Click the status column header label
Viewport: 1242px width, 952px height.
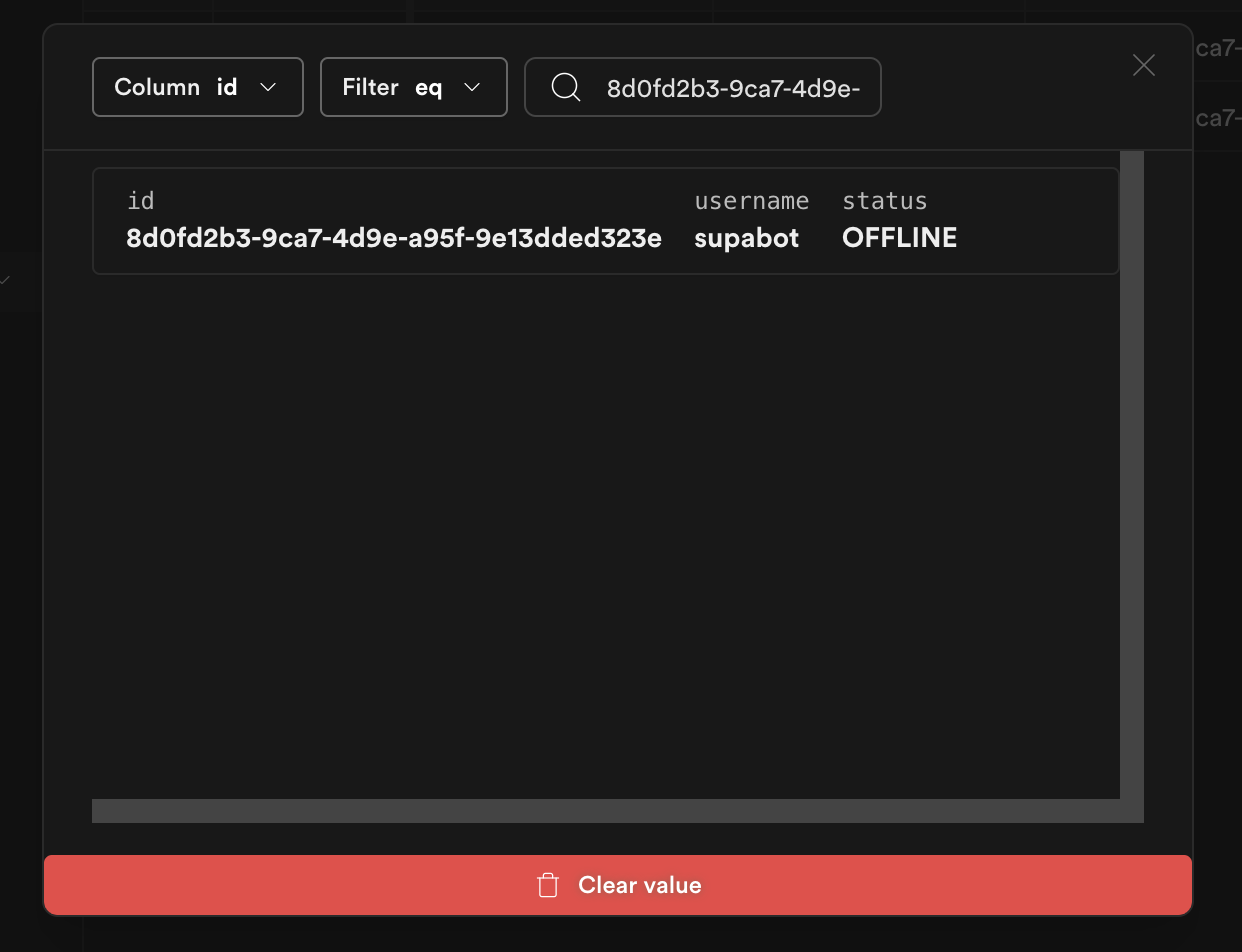[x=884, y=200]
